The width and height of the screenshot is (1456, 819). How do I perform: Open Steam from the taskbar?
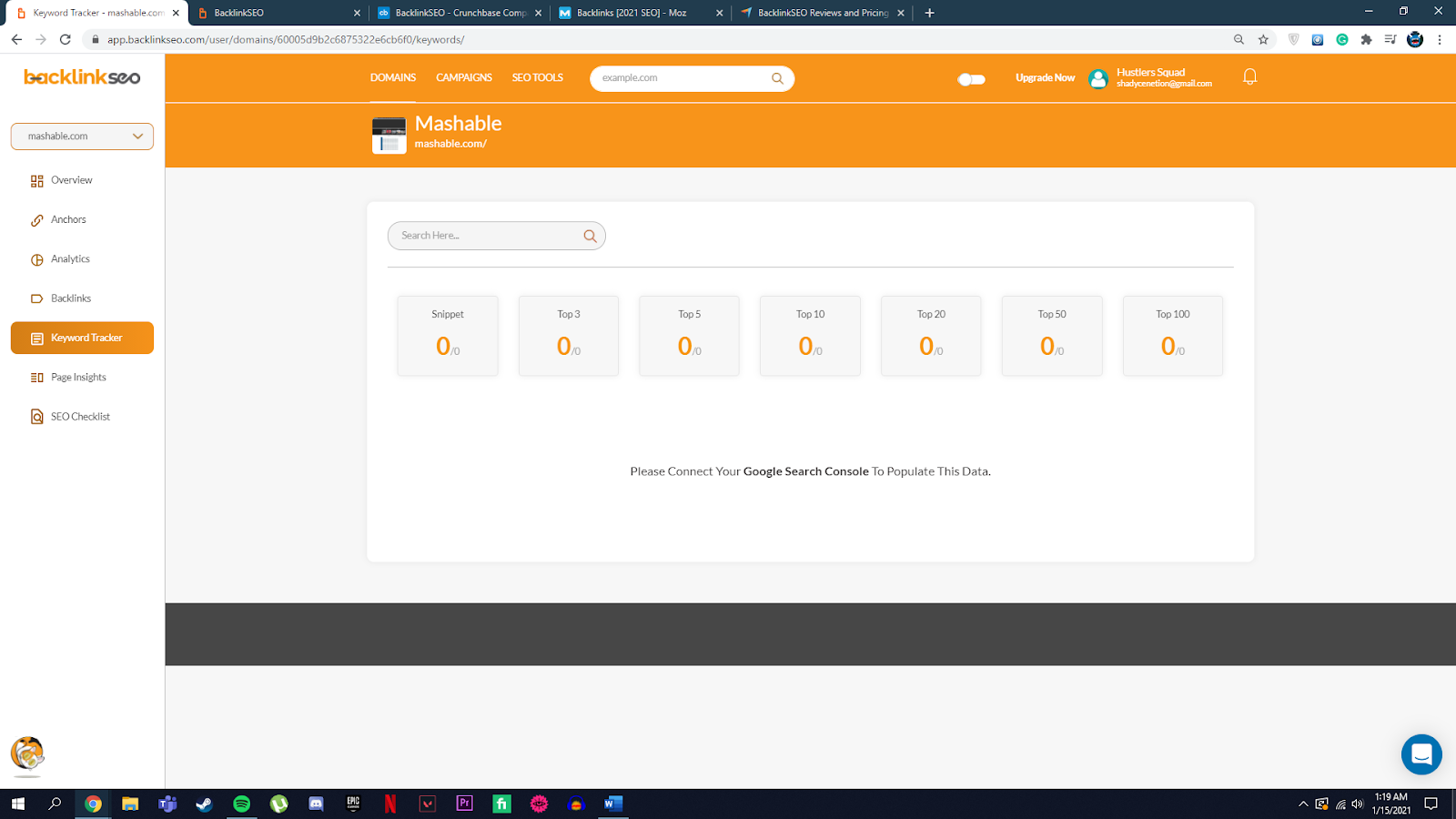tap(204, 804)
